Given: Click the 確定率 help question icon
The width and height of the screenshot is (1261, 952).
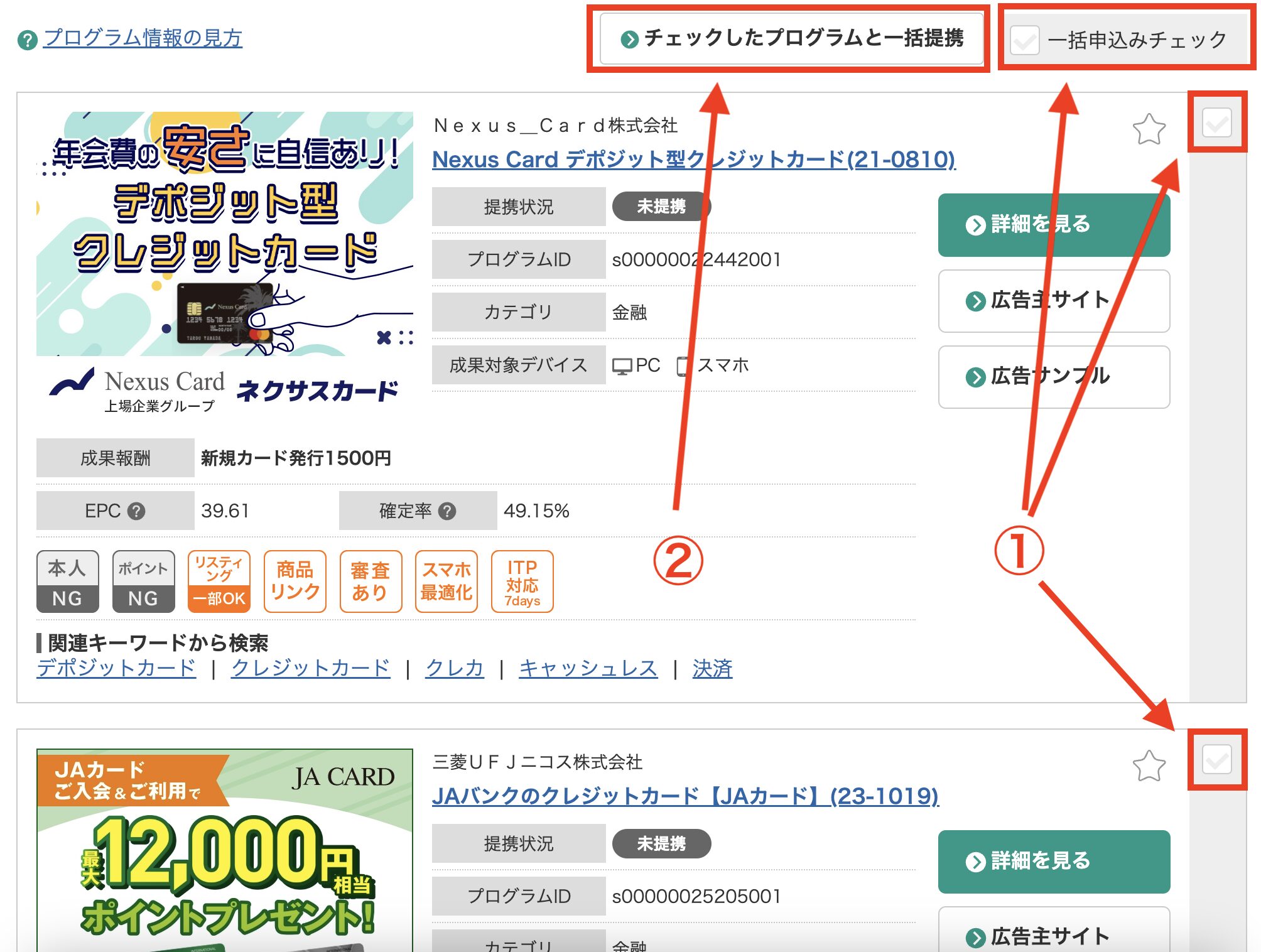Looking at the screenshot, I should pos(447,511).
